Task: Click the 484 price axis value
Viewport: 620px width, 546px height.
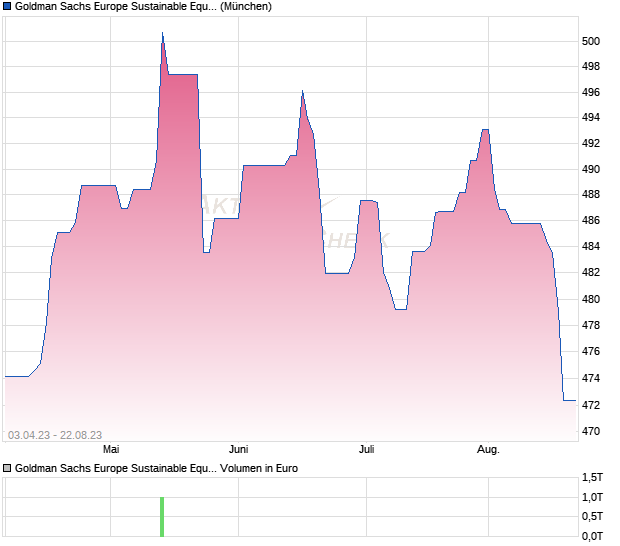Action: pos(591,246)
